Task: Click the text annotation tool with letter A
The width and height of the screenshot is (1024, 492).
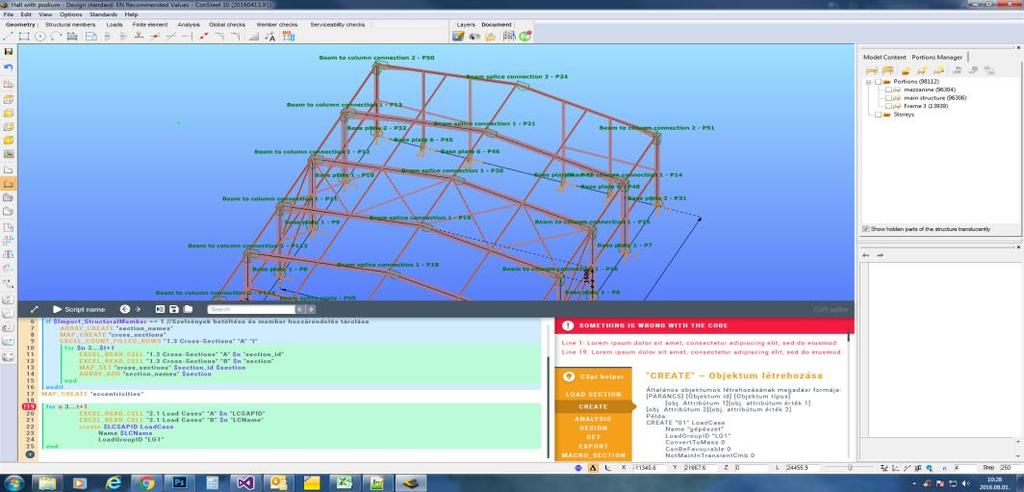Action: pos(270,36)
